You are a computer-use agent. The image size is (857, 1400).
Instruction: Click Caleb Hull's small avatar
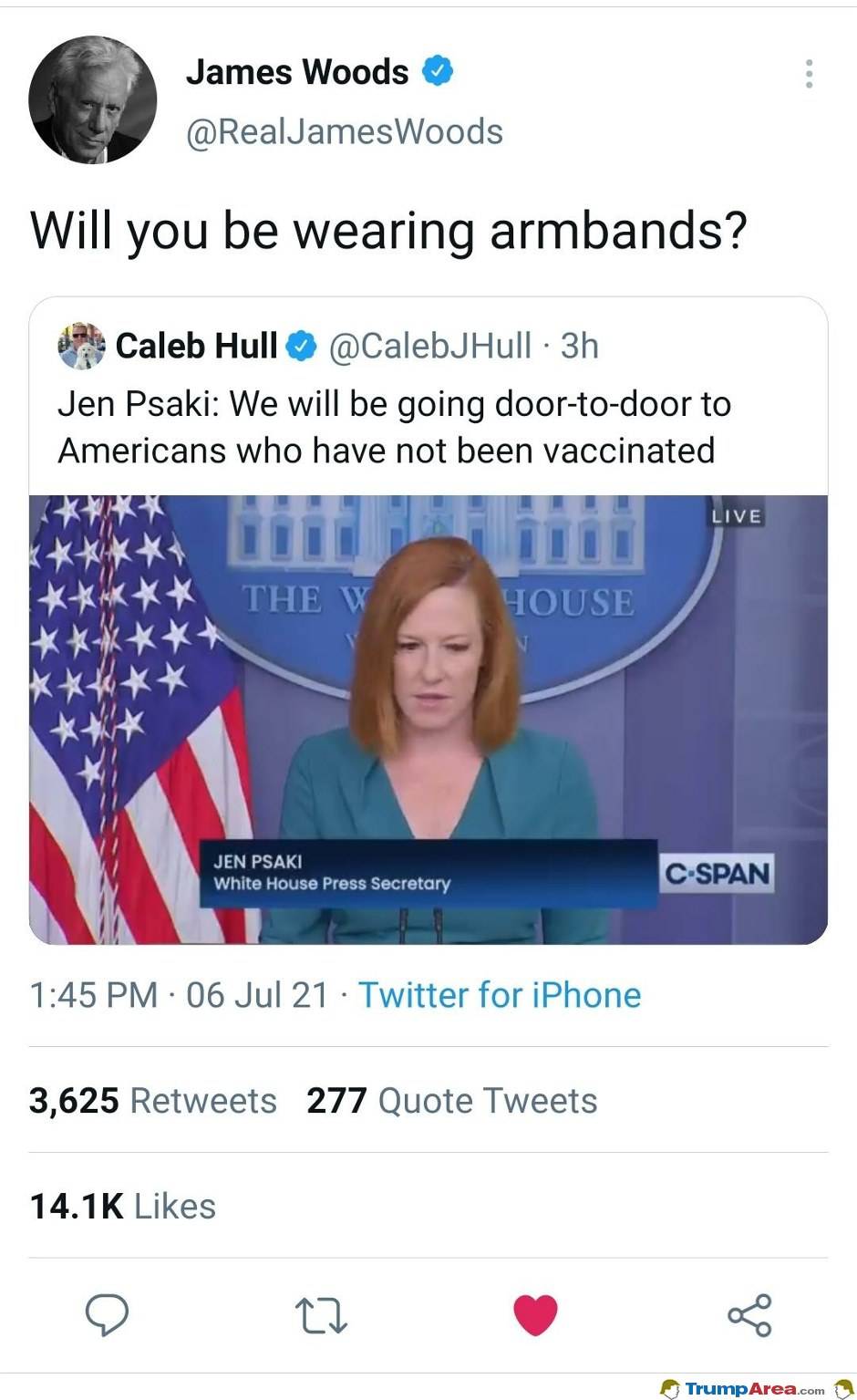tap(82, 346)
